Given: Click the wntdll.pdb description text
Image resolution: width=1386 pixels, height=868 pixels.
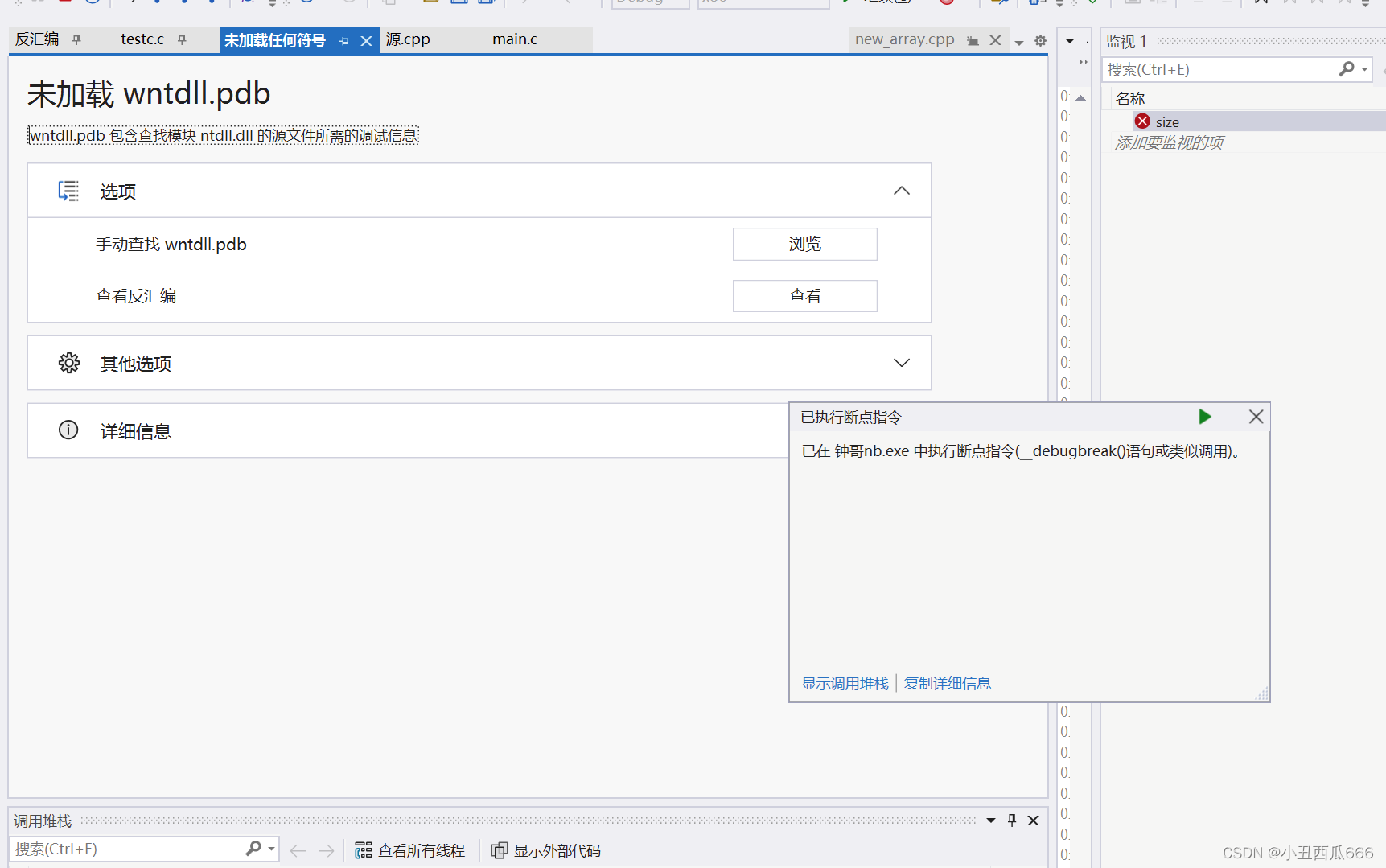Looking at the screenshot, I should pyautogui.click(x=224, y=135).
